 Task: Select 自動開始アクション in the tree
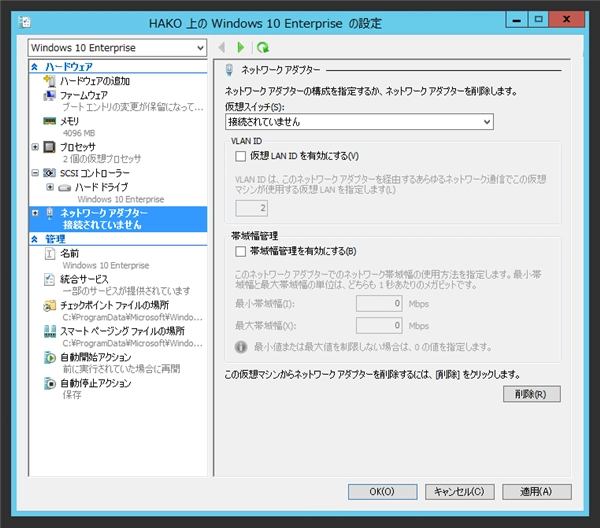point(96,357)
